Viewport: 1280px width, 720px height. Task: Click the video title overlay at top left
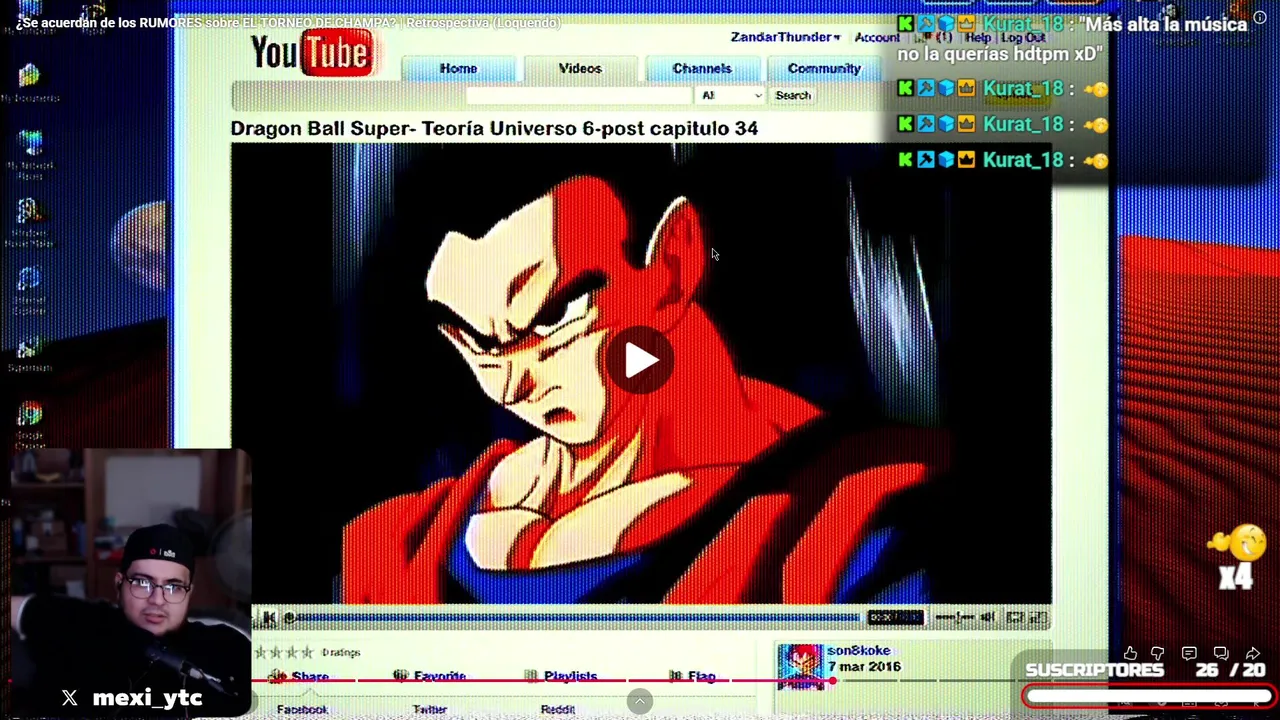pos(288,22)
